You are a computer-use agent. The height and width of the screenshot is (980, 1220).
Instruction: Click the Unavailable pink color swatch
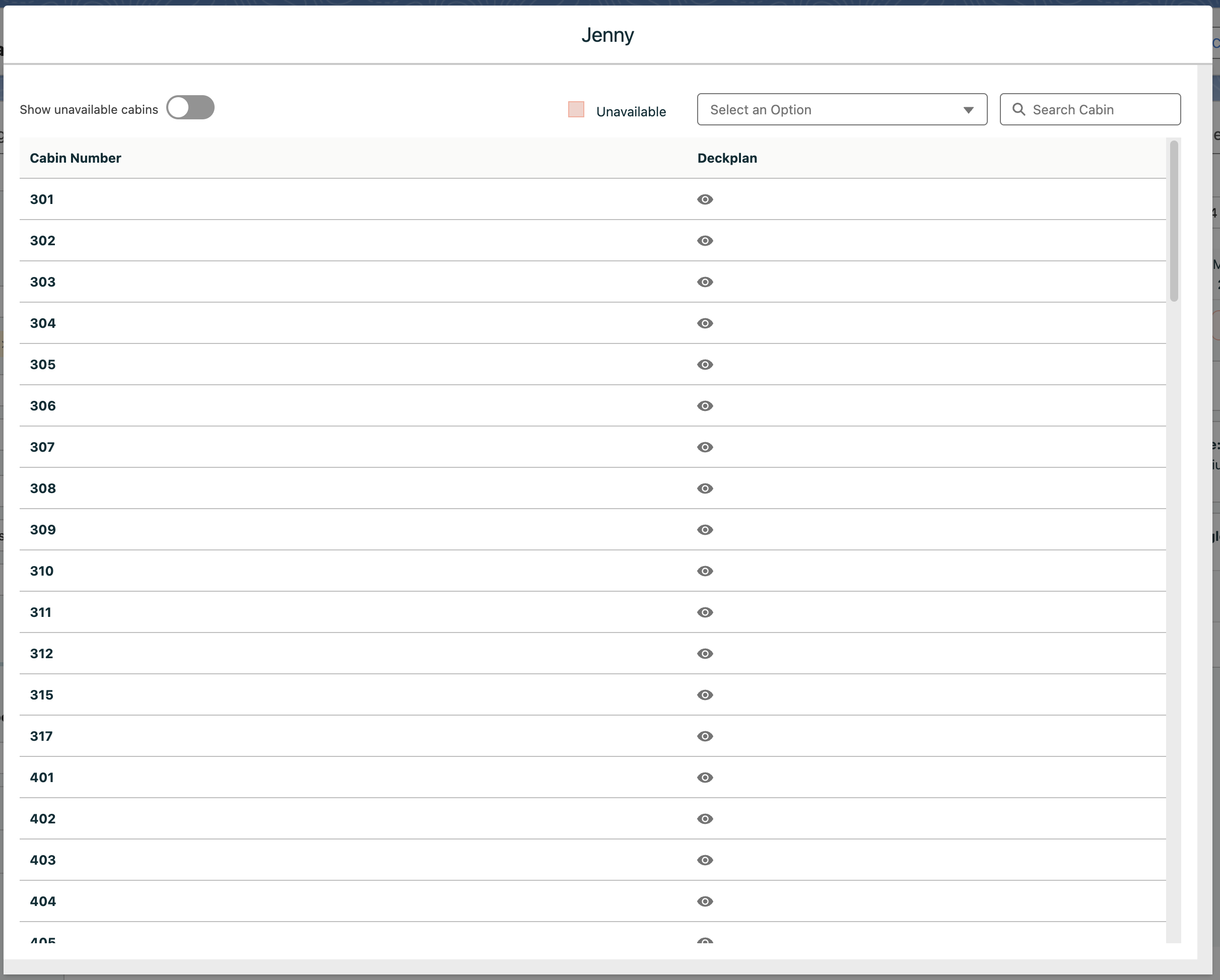coord(576,109)
